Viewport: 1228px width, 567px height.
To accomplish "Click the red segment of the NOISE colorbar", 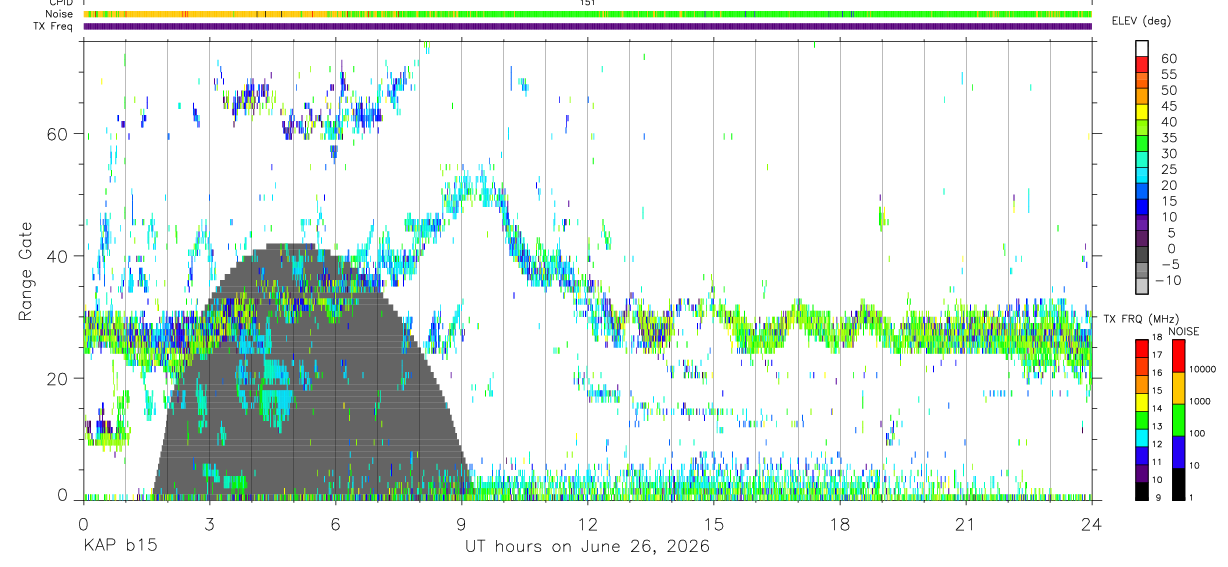I will coord(1177,356).
